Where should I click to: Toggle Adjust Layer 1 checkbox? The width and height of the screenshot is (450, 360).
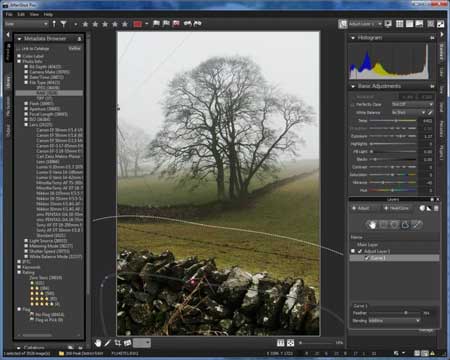(x=360, y=251)
